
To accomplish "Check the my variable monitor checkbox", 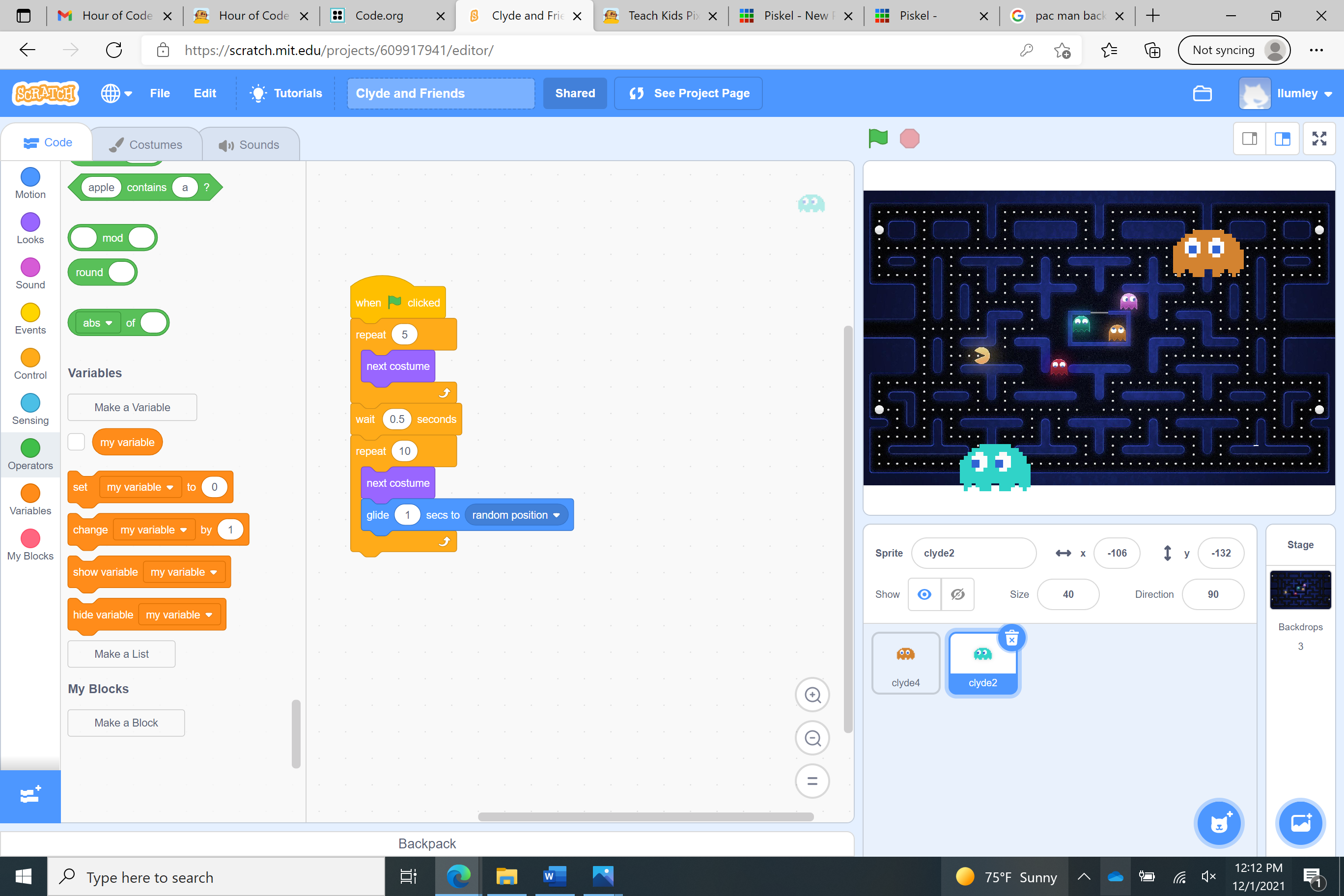I will coord(77,442).
